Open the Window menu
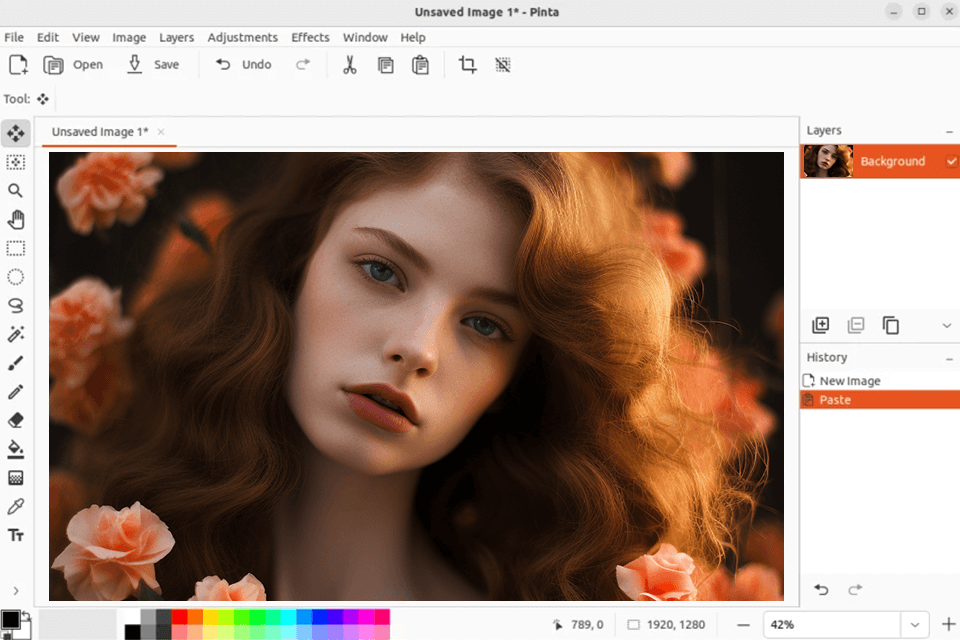Screen dimensions: 960x640 click(365, 37)
